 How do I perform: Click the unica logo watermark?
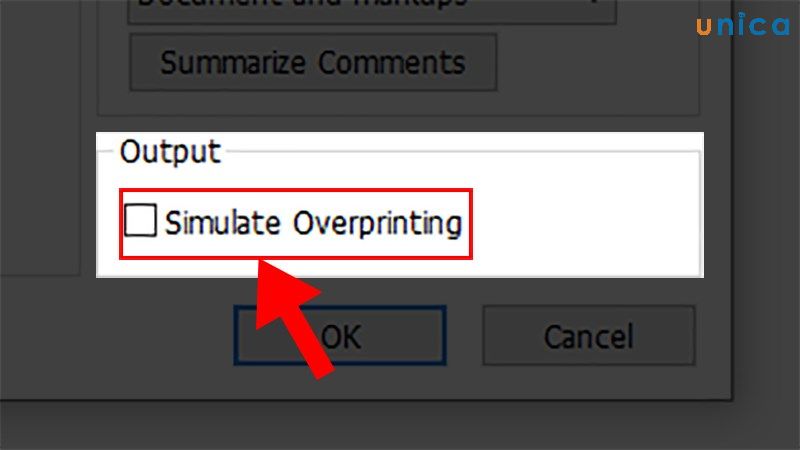pos(743,25)
